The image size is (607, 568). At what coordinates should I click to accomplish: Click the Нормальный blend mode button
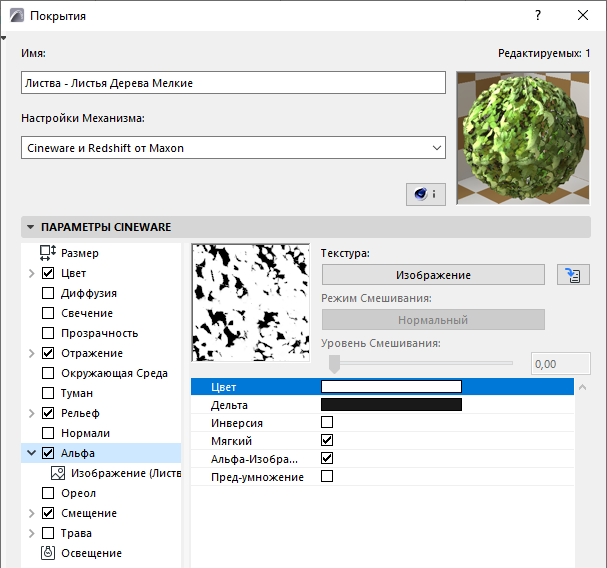[433, 320]
